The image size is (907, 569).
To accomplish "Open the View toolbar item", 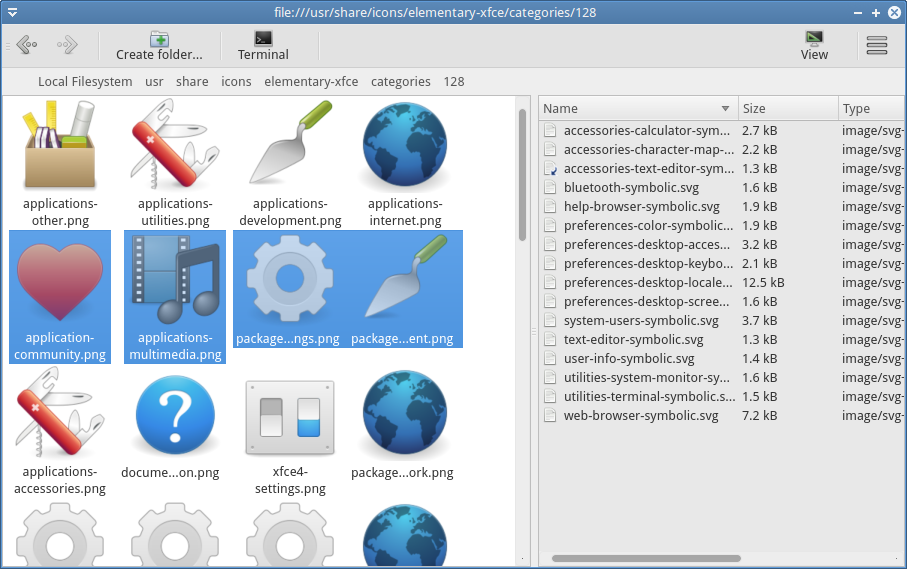I will tap(814, 46).
